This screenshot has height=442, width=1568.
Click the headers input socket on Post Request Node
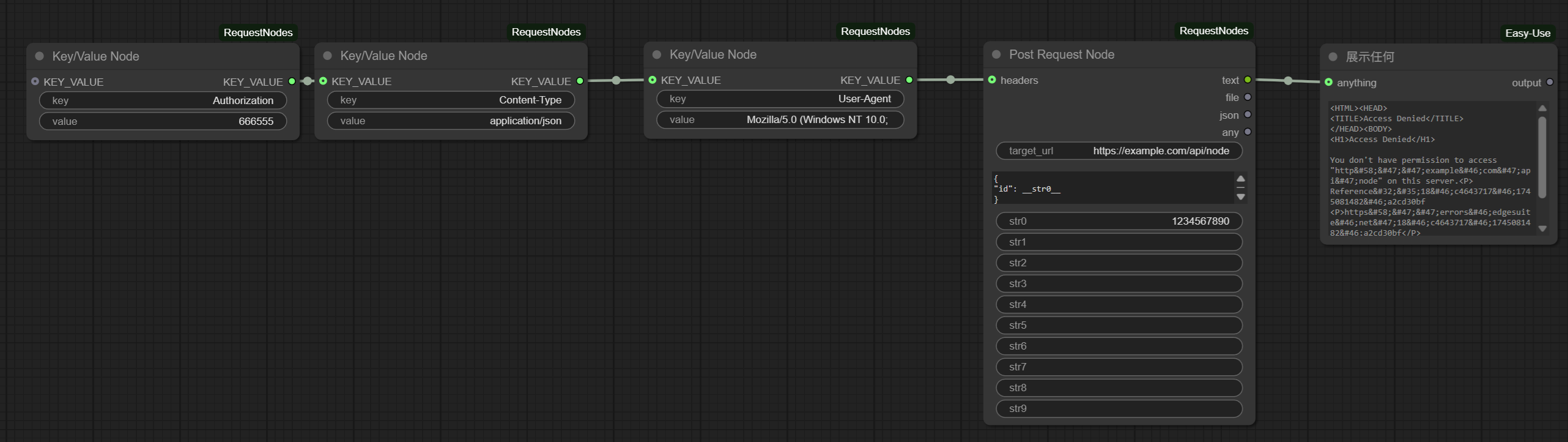[x=992, y=80]
